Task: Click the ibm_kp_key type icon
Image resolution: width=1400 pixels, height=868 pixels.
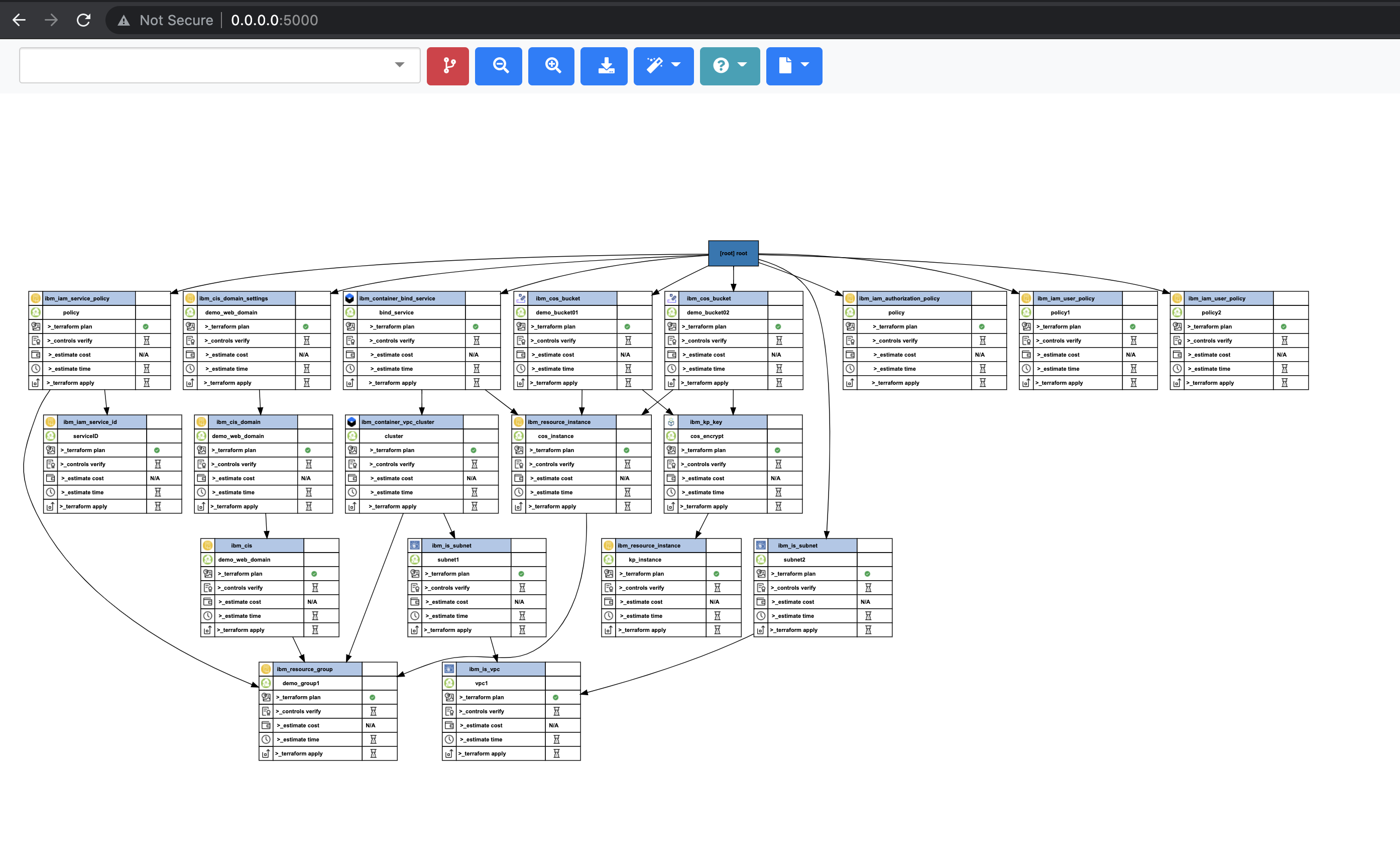Action: (x=671, y=422)
